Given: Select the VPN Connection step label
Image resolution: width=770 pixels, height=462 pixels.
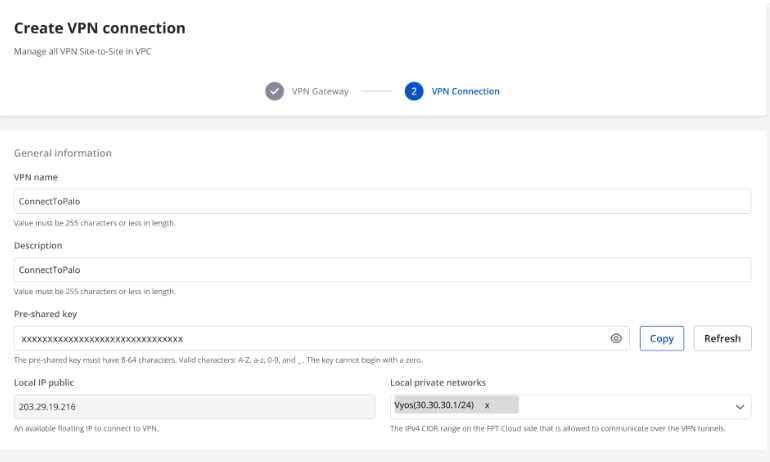Looking at the screenshot, I should [465, 91].
